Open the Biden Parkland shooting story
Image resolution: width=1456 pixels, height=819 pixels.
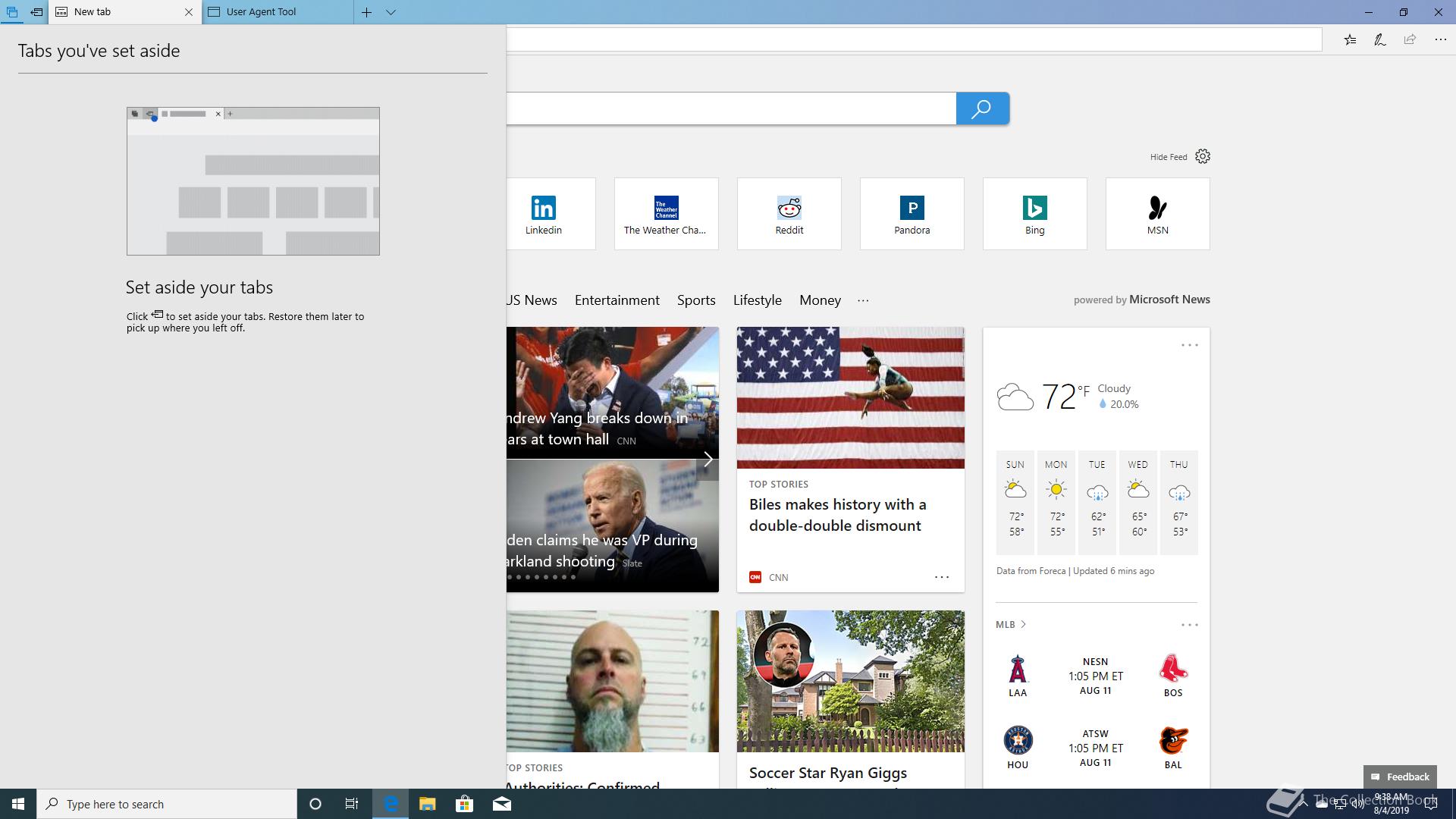pos(613,526)
